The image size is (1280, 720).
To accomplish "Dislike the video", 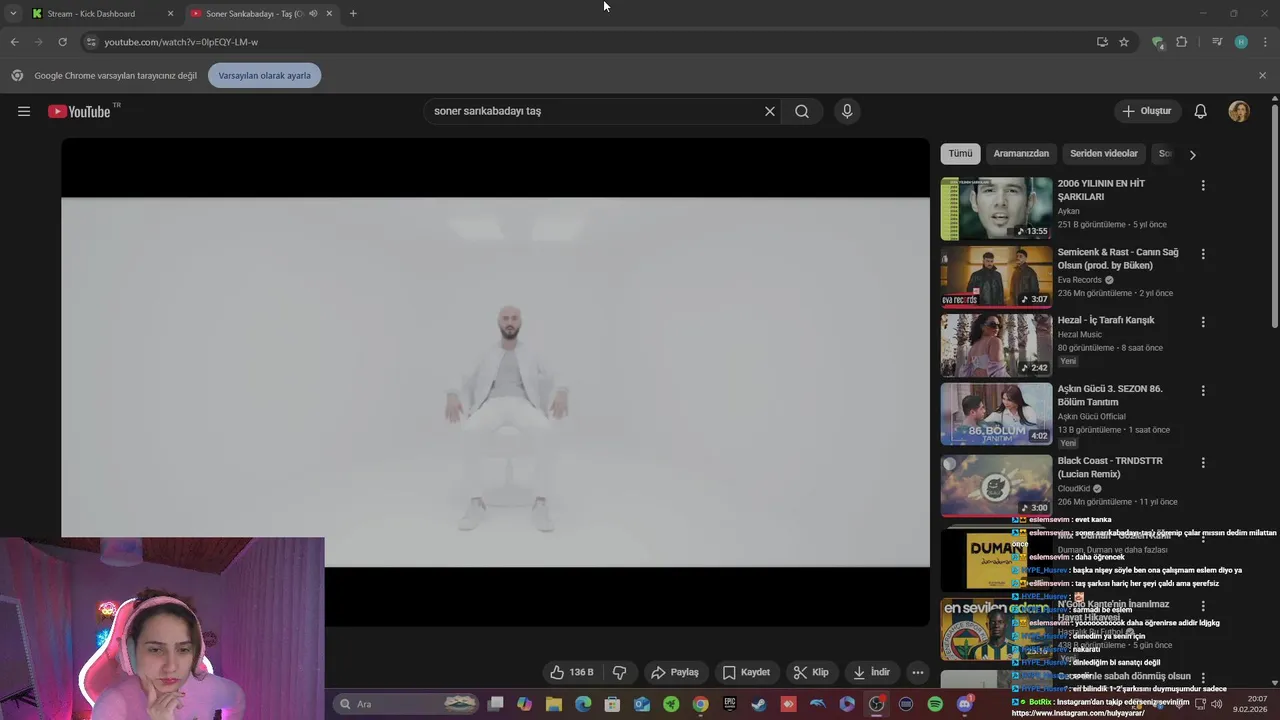I will pyautogui.click(x=619, y=672).
